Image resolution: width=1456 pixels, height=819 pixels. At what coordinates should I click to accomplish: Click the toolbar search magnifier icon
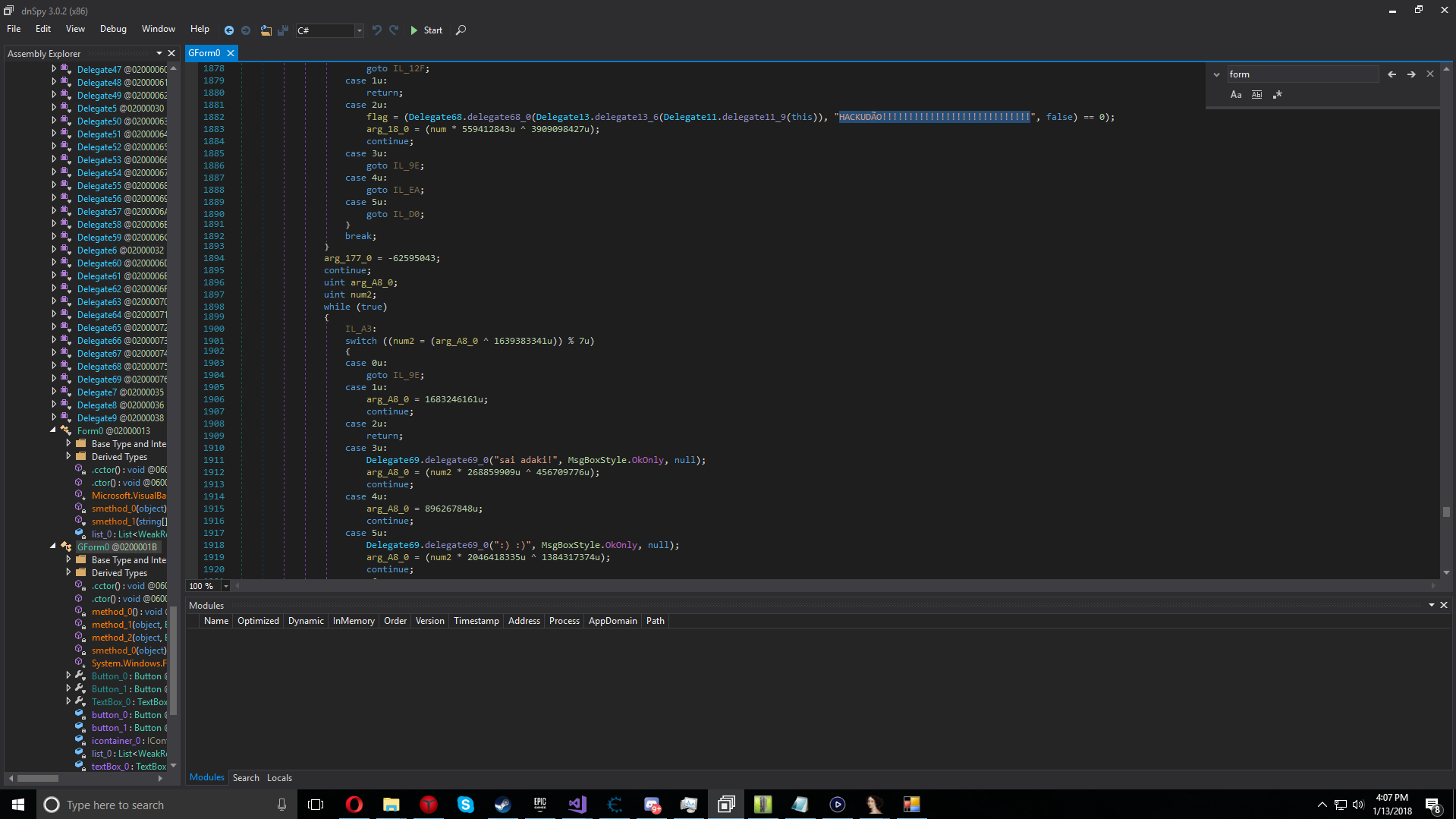(x=461, y=30)
